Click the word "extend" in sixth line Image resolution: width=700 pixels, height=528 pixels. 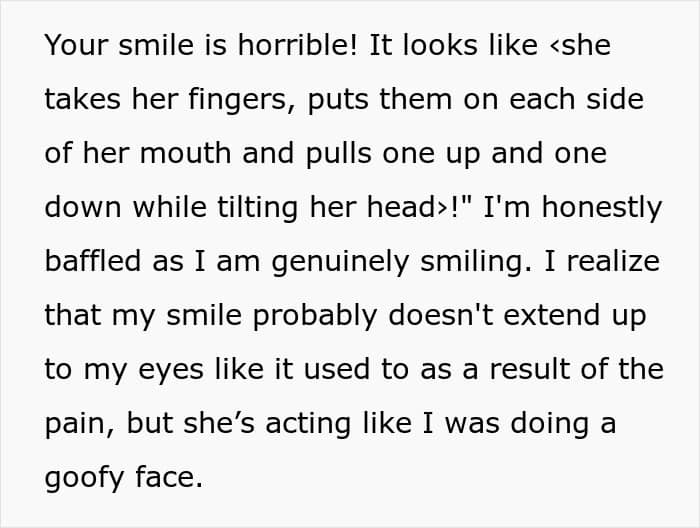click(x=552, y=315)
